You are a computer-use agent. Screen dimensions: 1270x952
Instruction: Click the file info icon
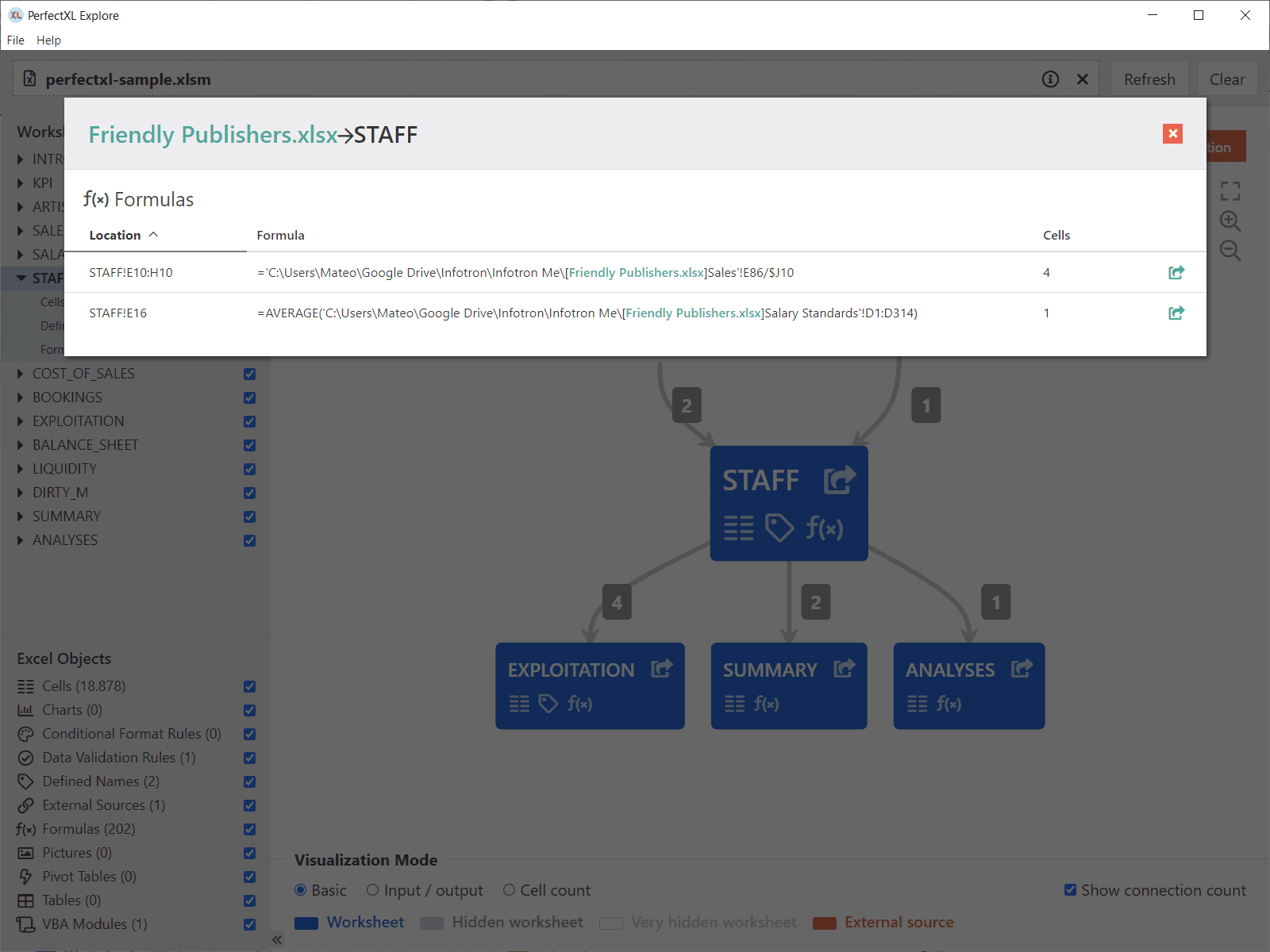click(1050, 79)
